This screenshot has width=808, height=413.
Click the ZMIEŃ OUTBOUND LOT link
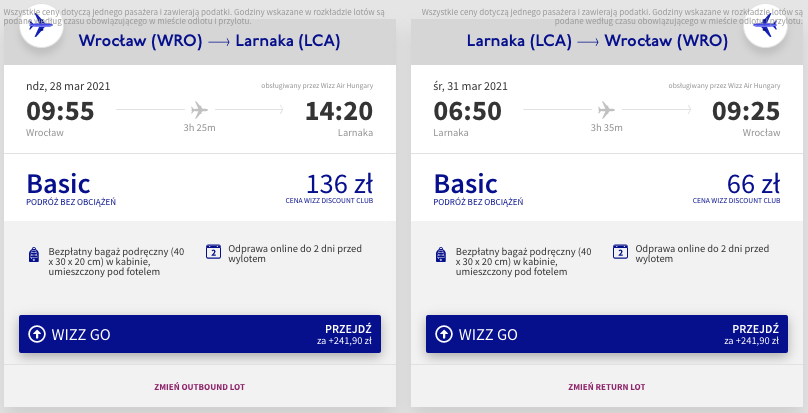(x=200, y=387)
